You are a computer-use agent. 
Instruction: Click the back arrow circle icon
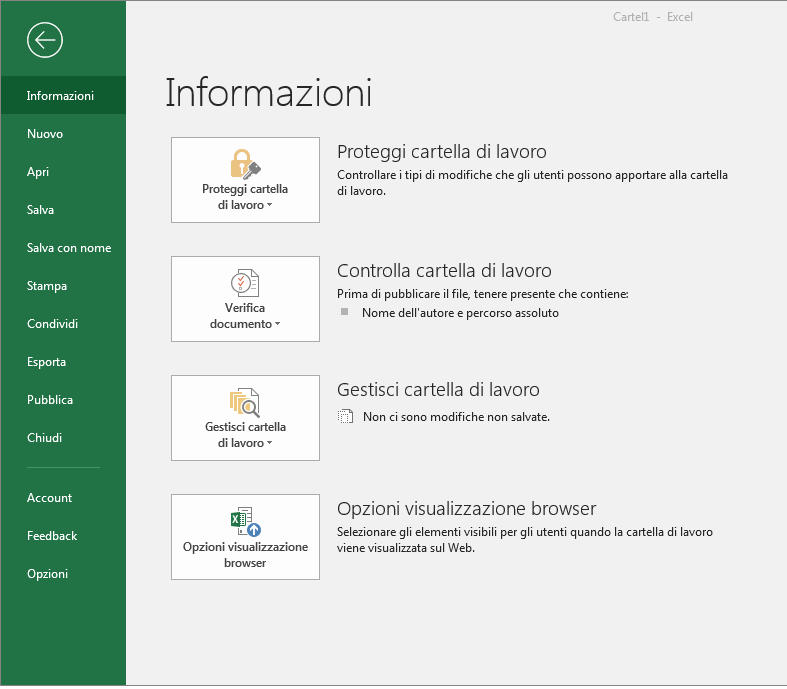pyautogui.click(x=45, y=40)
